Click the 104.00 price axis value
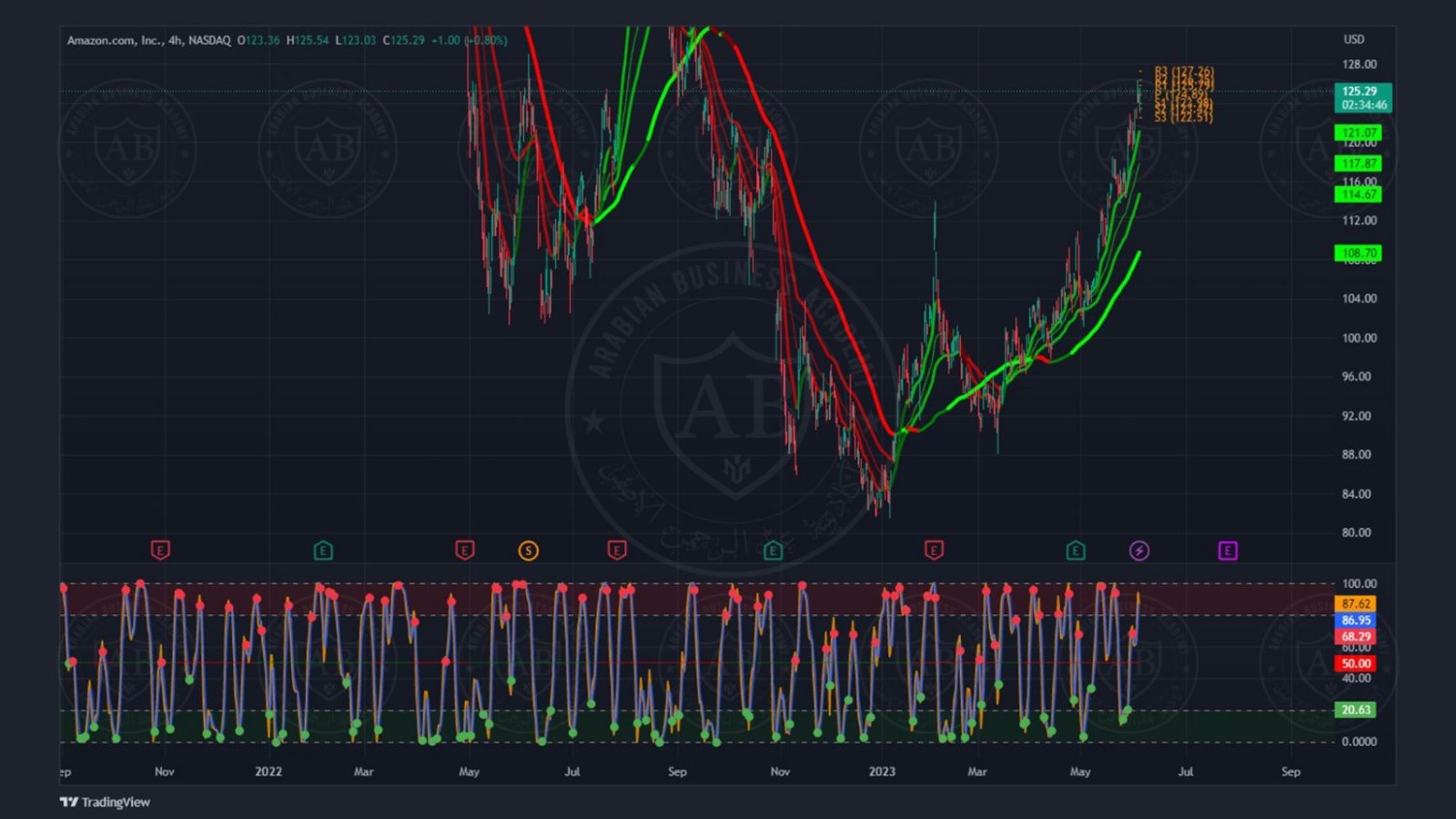 tap(1359, 299)
